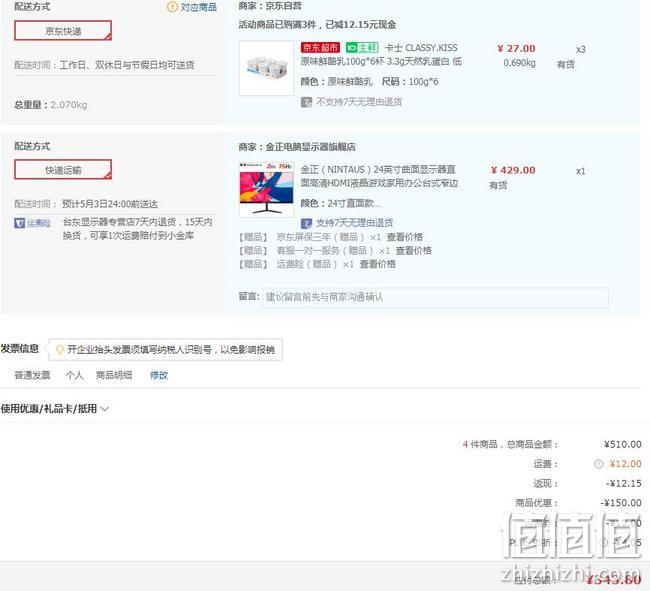Image resolution: width=650 pixels, height=591 pixels.
Task: Click the 商品明细 invoice text
Action: coord(114,375)
